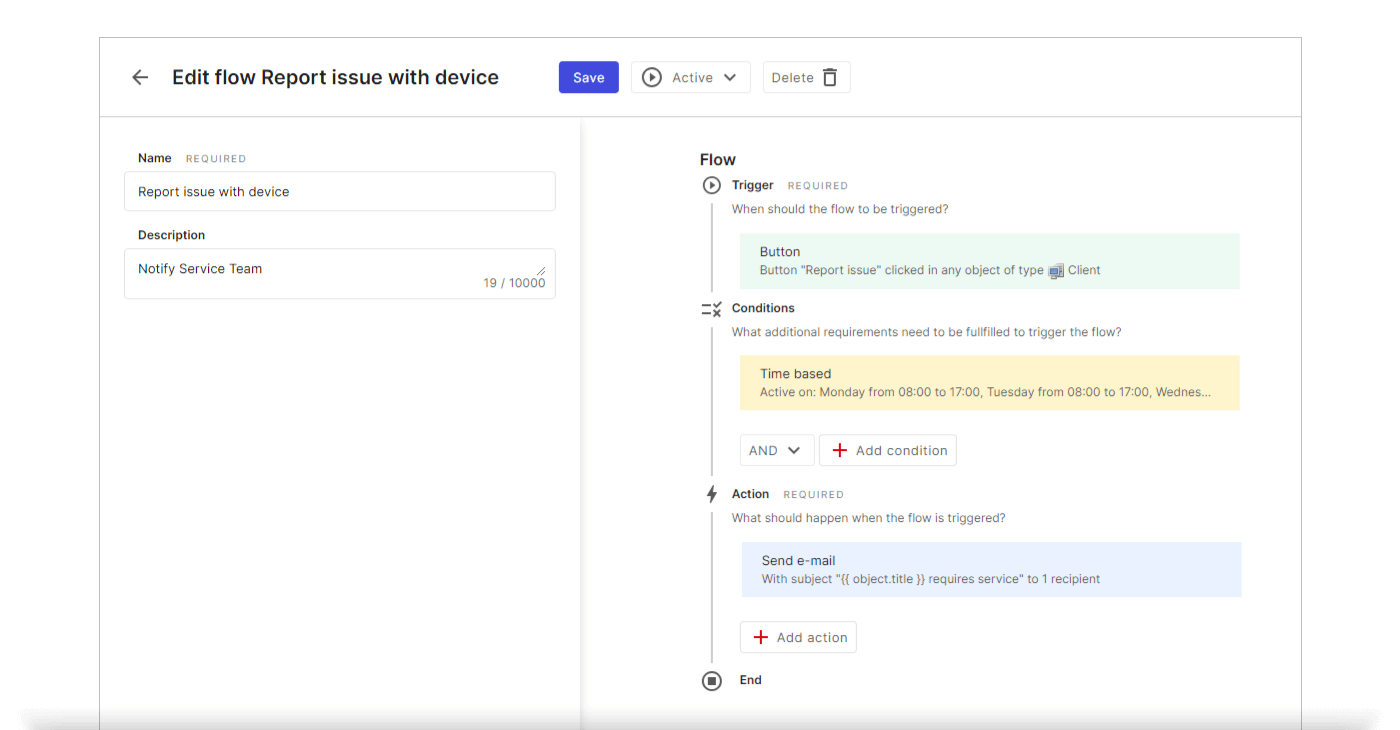Click the back arrow icon
Viewport: 1400px width, 730px height.
tap(140, 78)
